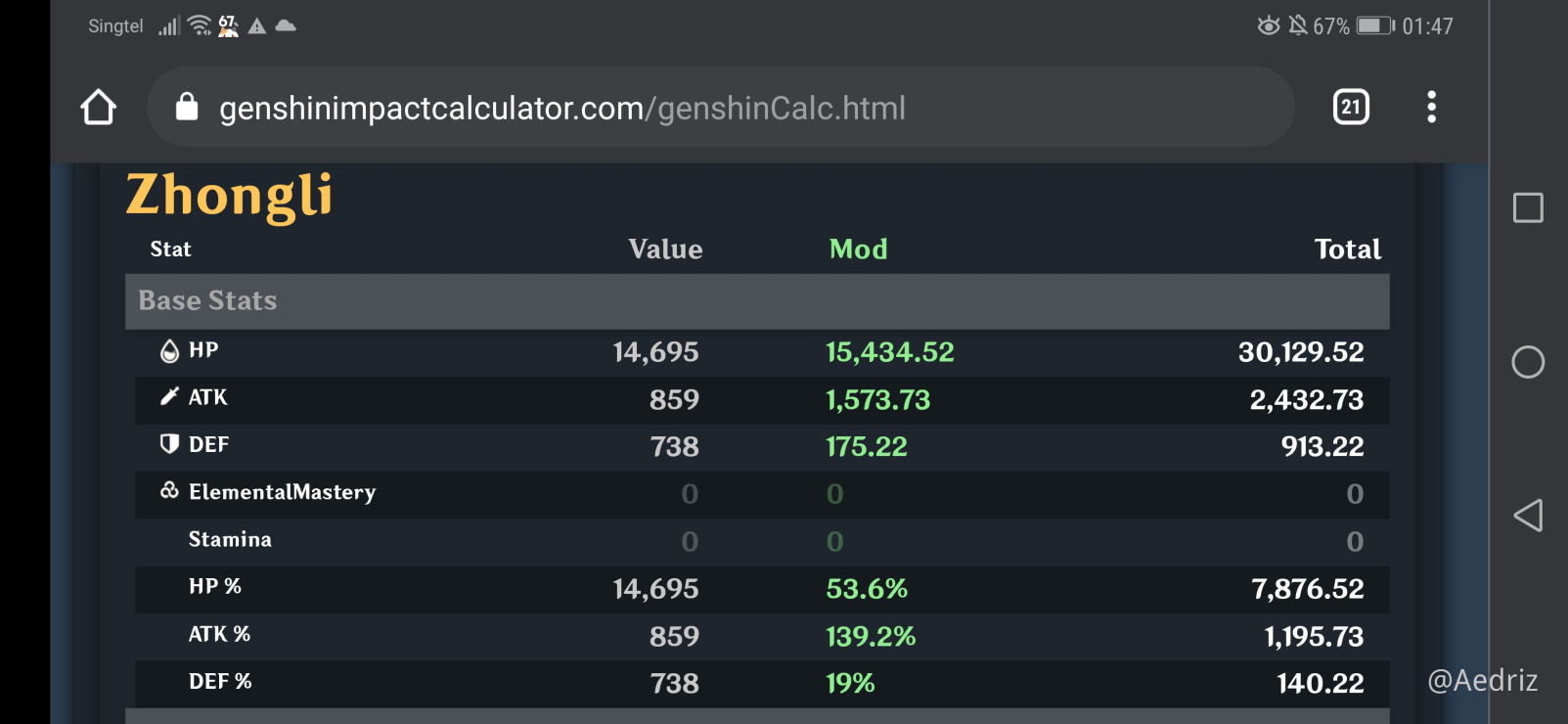1568x724 pixels.
Task: Collapse the Base Stats section header
Action: (757, 301)
